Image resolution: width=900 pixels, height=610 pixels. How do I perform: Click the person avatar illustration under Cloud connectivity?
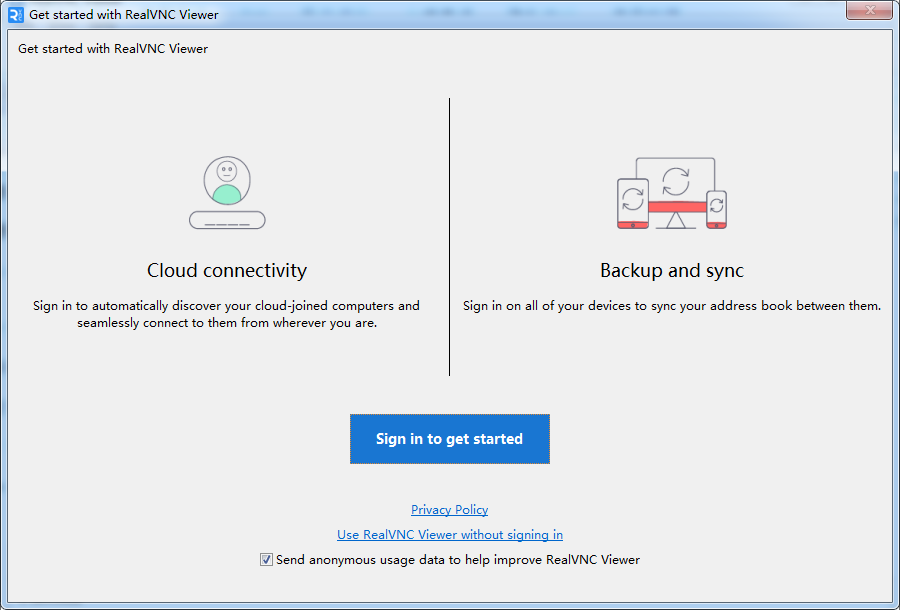click(x=227, y=182)
